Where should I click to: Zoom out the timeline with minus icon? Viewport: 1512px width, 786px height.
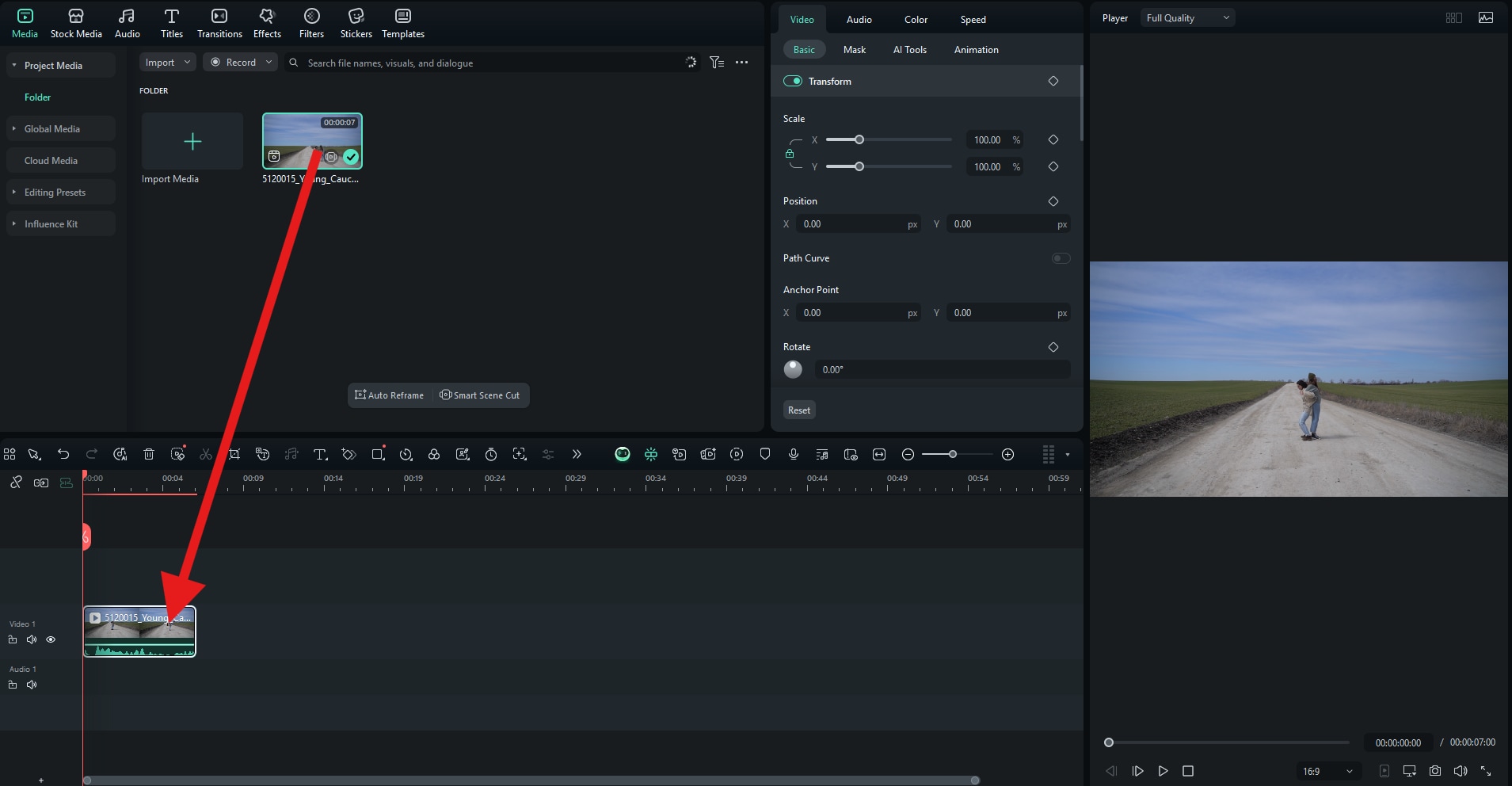coord(908,454)
